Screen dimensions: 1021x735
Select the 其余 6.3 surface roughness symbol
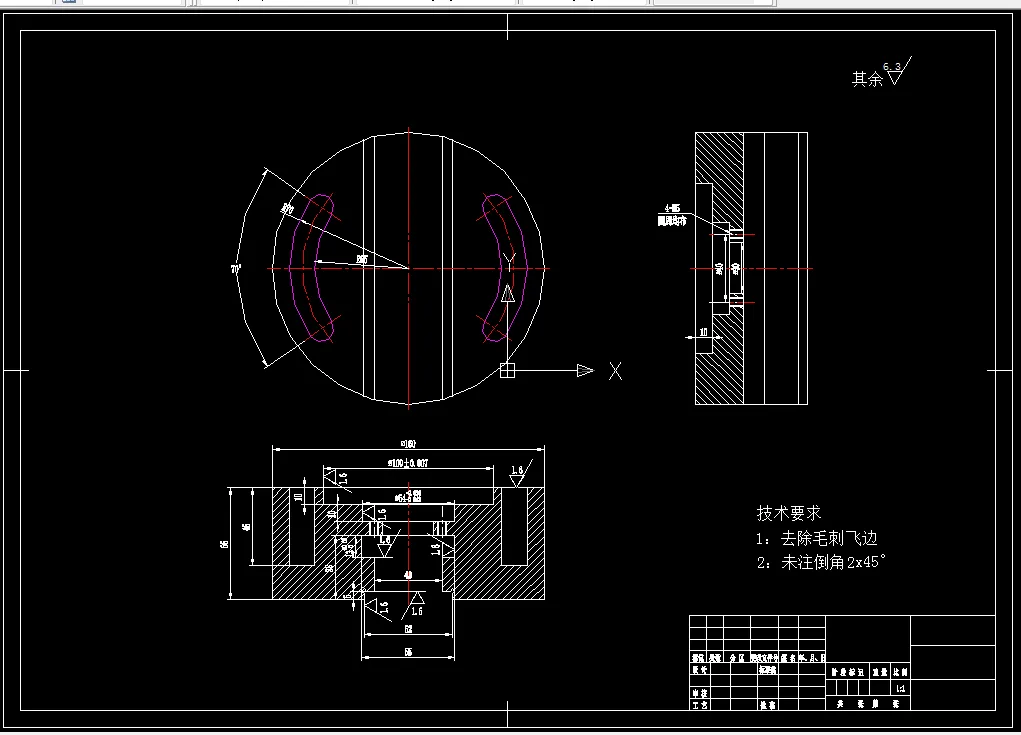pos(881,75)
